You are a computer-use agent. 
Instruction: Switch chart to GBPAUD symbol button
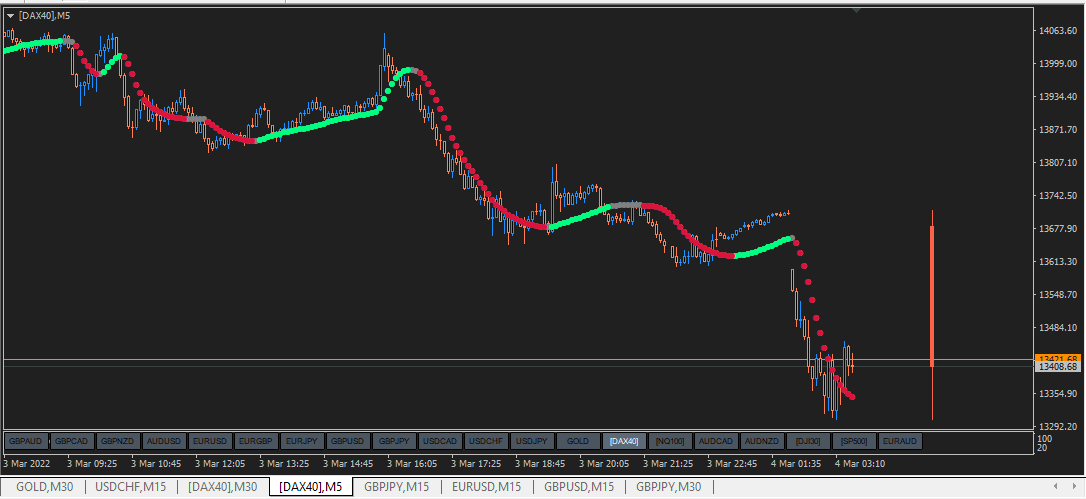[26, 441]
